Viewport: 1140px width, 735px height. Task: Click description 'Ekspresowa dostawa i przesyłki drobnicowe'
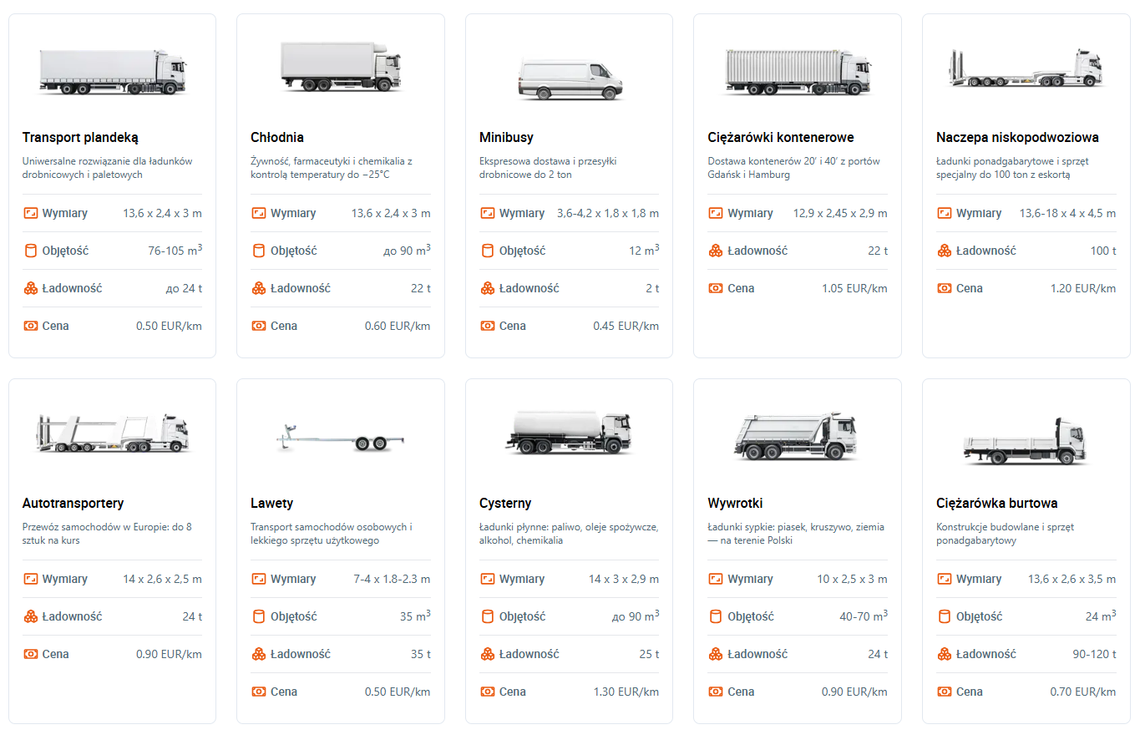coord(547,168)
